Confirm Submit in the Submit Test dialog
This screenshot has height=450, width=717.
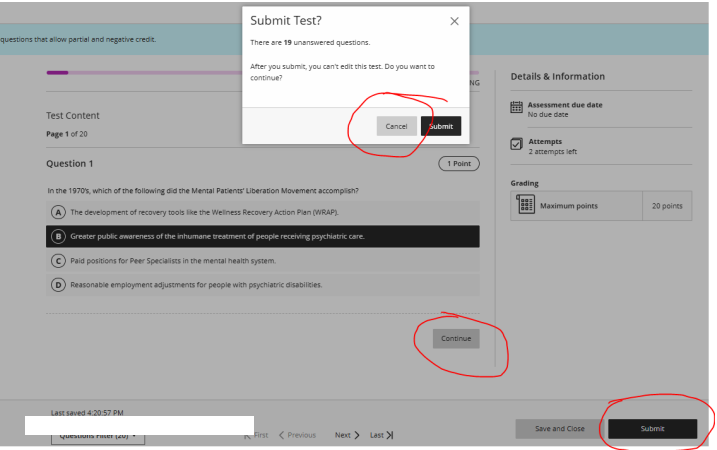441,126
